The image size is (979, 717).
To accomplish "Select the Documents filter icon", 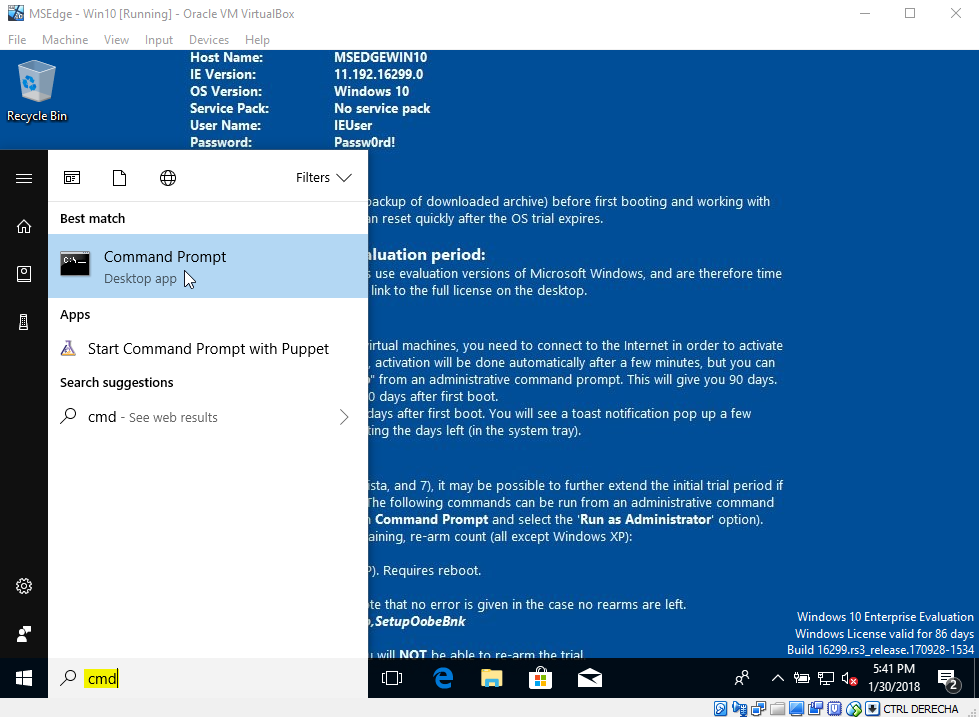I will [x=120, y=178].
